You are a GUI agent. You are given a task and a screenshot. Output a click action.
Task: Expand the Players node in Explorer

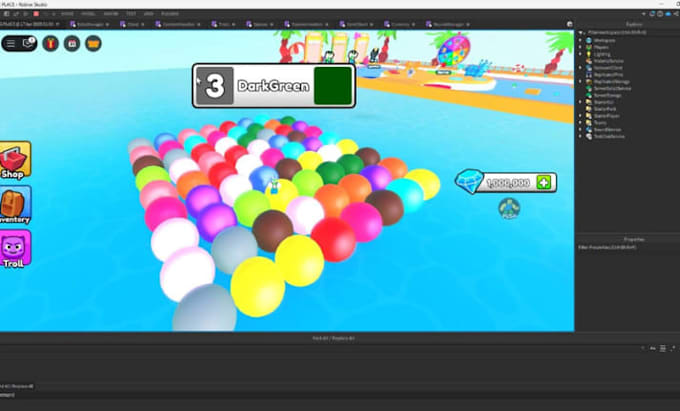coord(580,47)
